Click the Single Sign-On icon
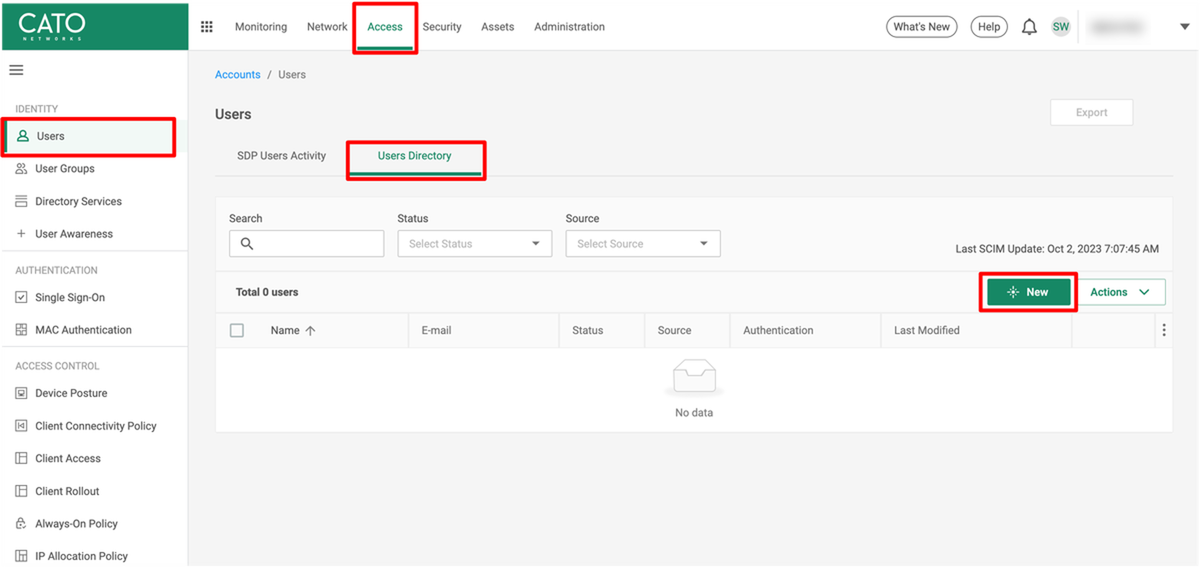1200x567 pixels. pos(21,297)
